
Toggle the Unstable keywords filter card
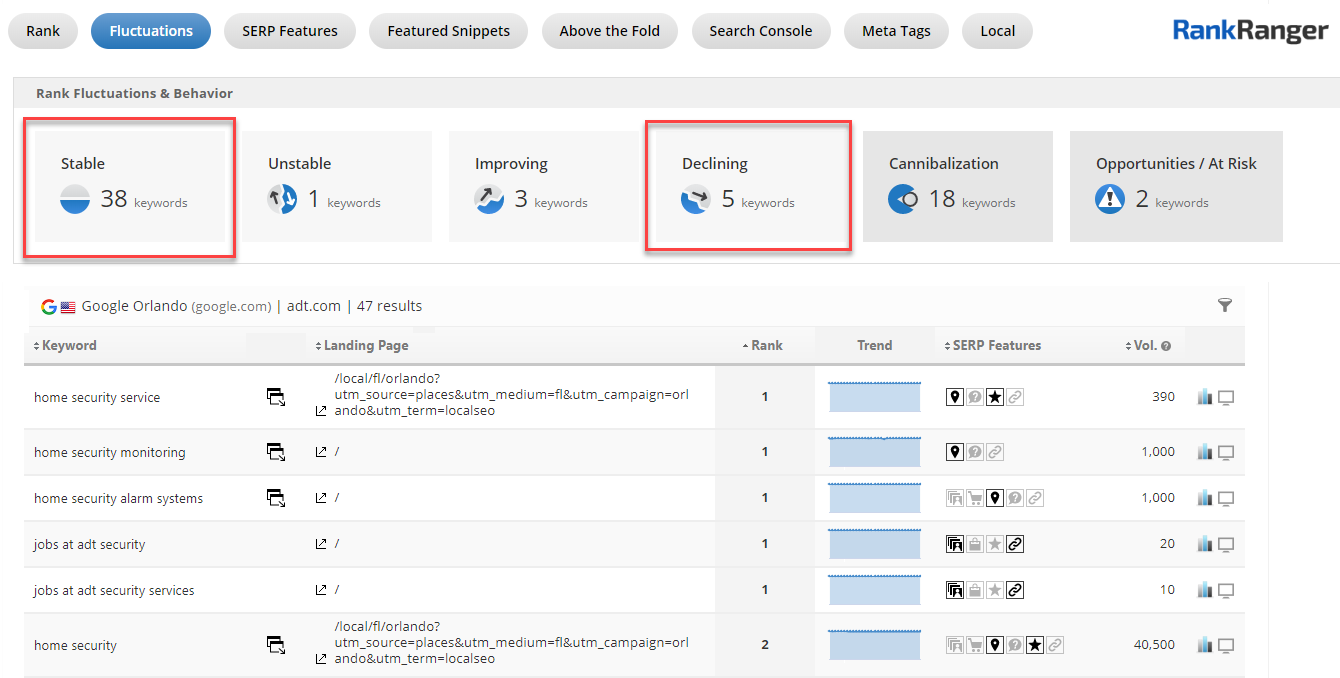point(336,187)
